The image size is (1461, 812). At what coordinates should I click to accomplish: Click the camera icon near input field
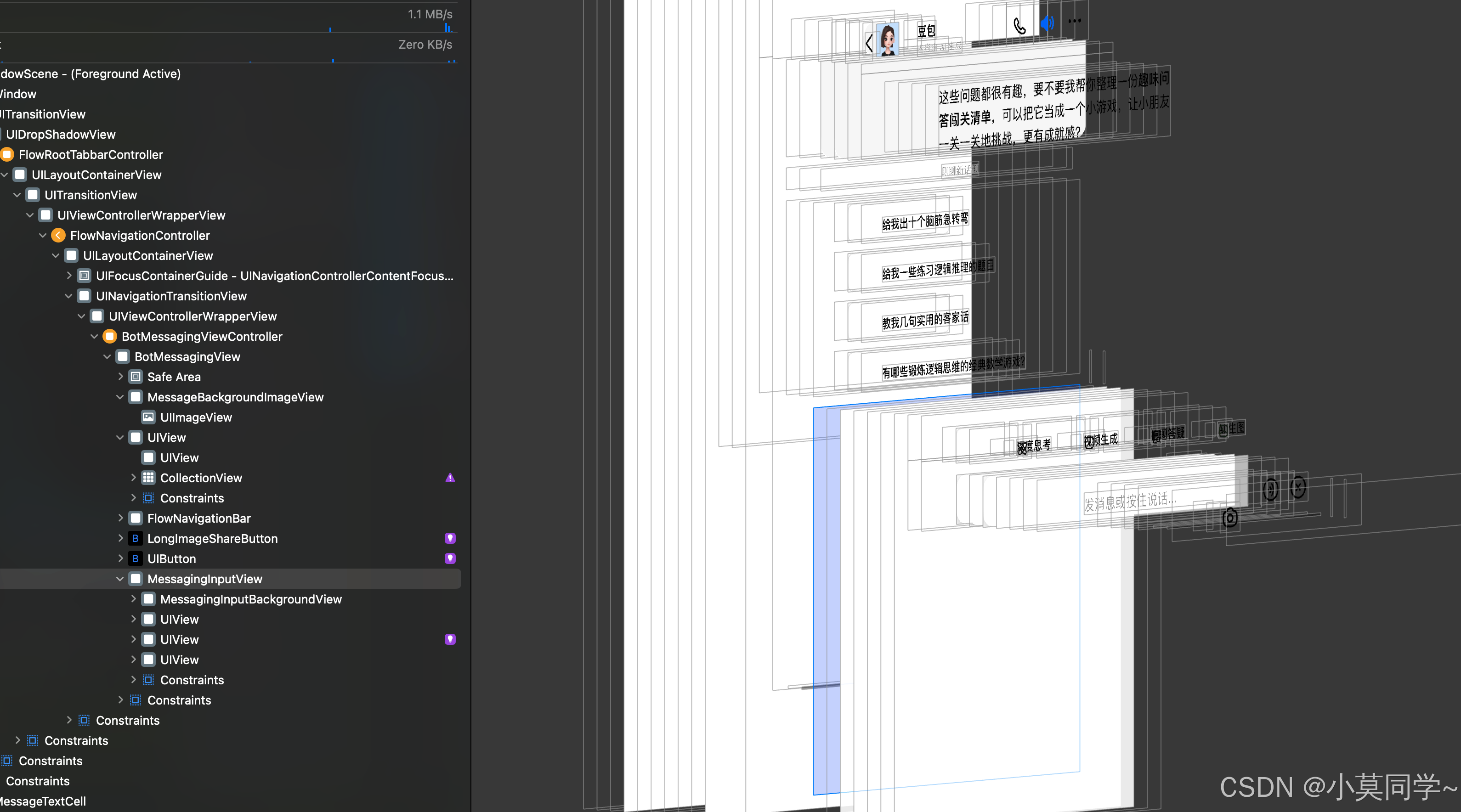1229,517
